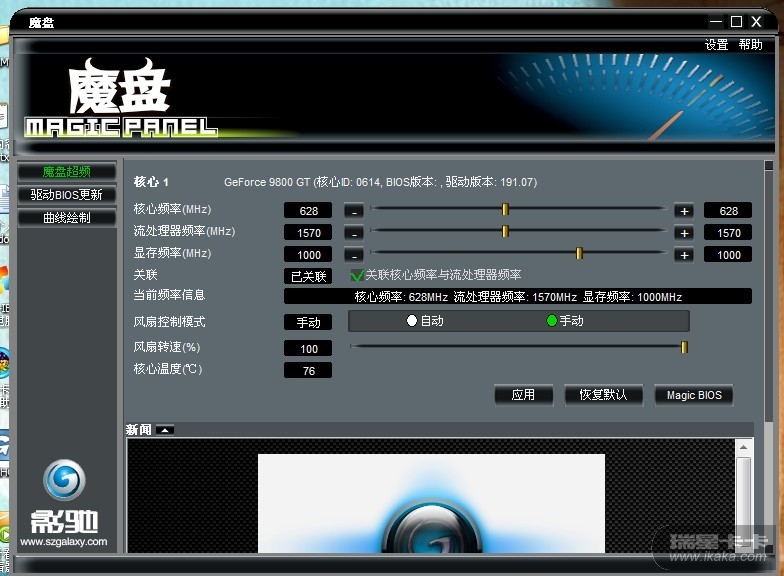
Task: Click the 已关联 status box
Action: click(x=308, y=276)
